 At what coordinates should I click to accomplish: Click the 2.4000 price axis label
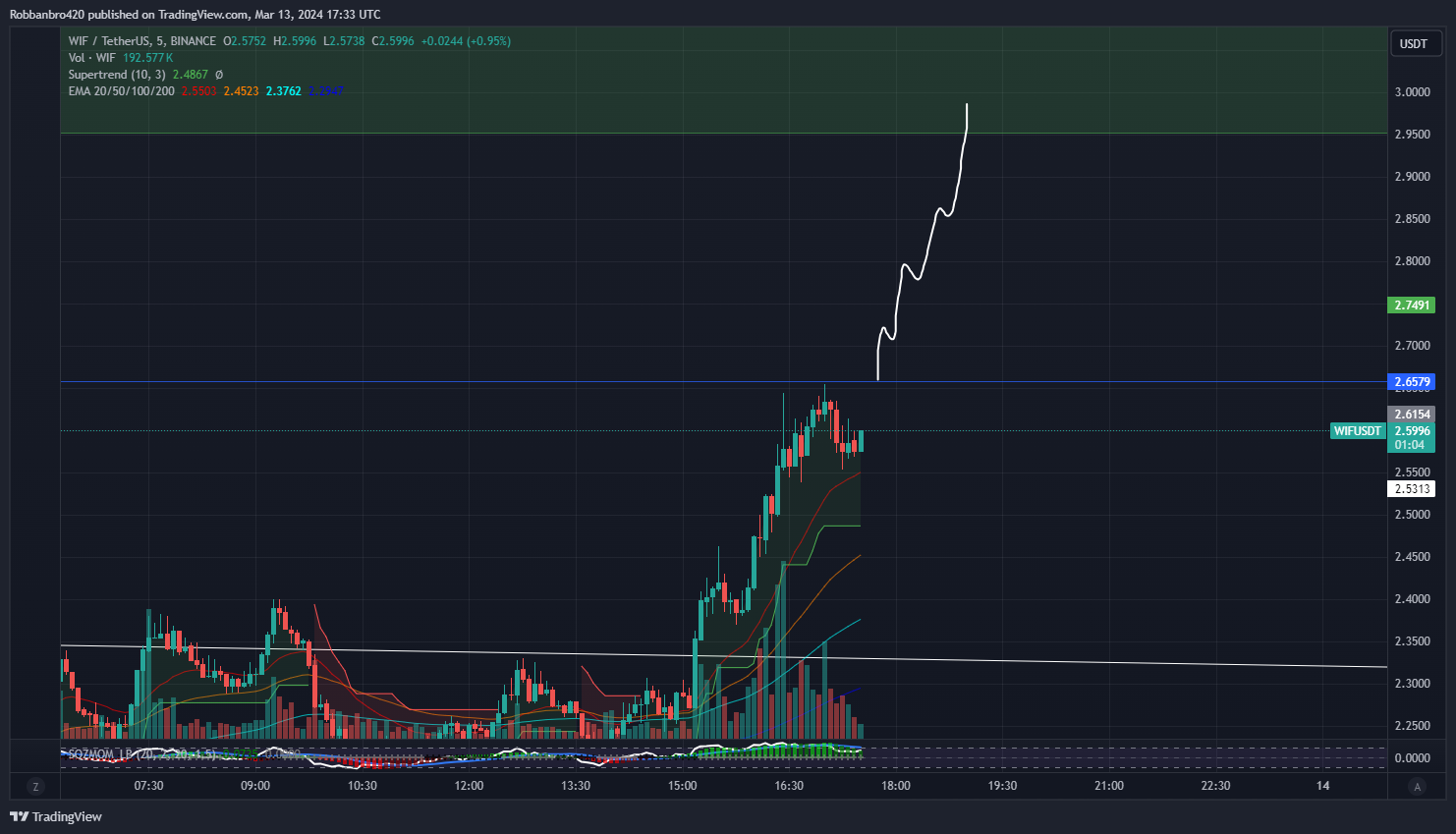pos(1412,599)
